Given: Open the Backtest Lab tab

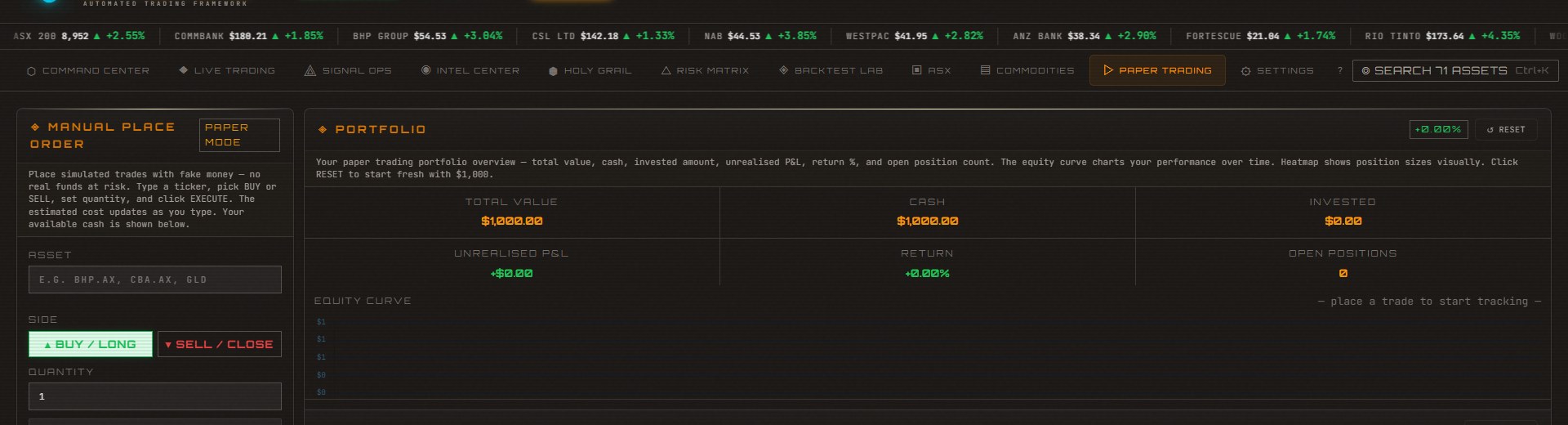Looking at the screenshot, I should pos(831,71).
